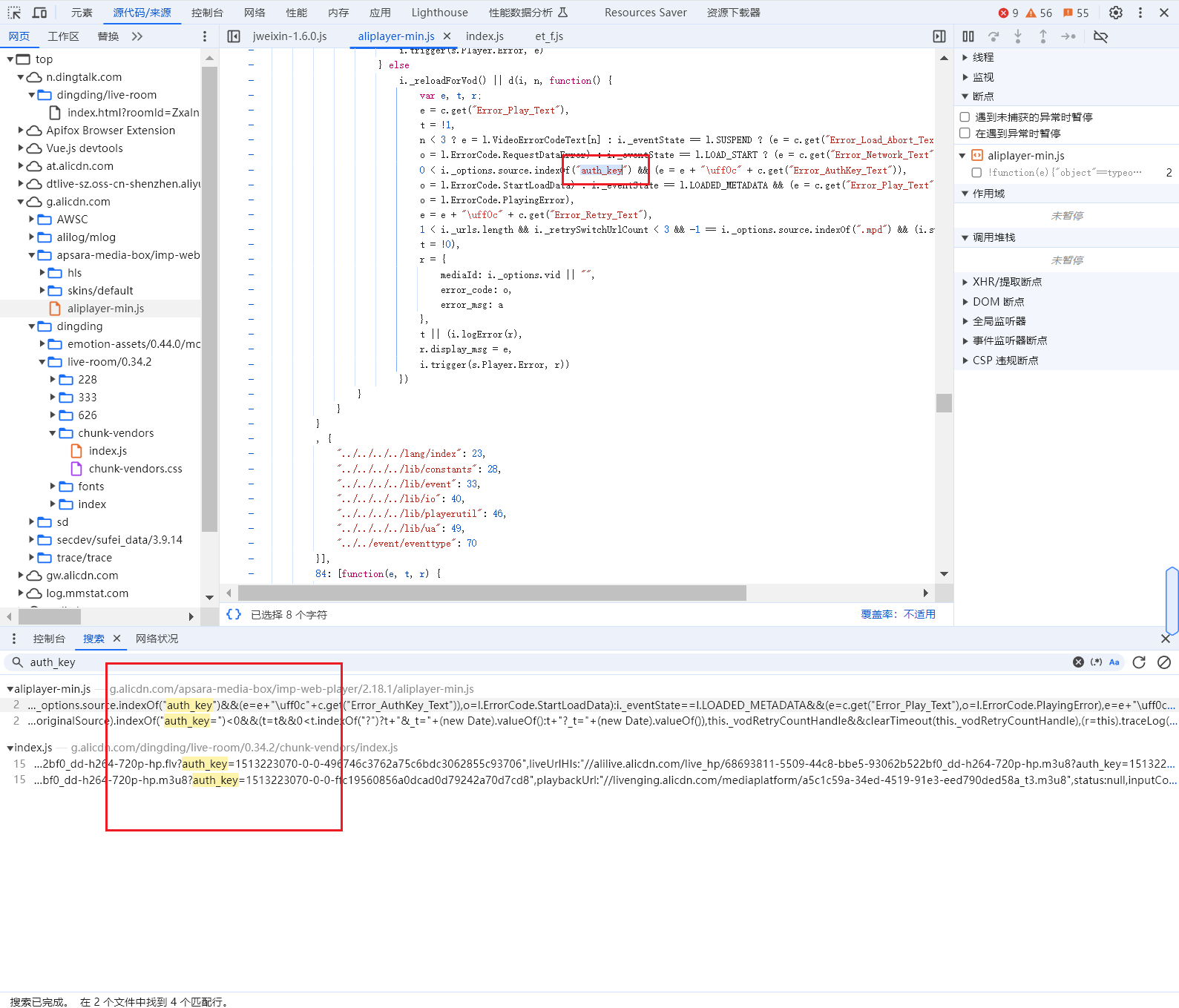Open the Lighthouse panel tab

[x=440, y=13]
